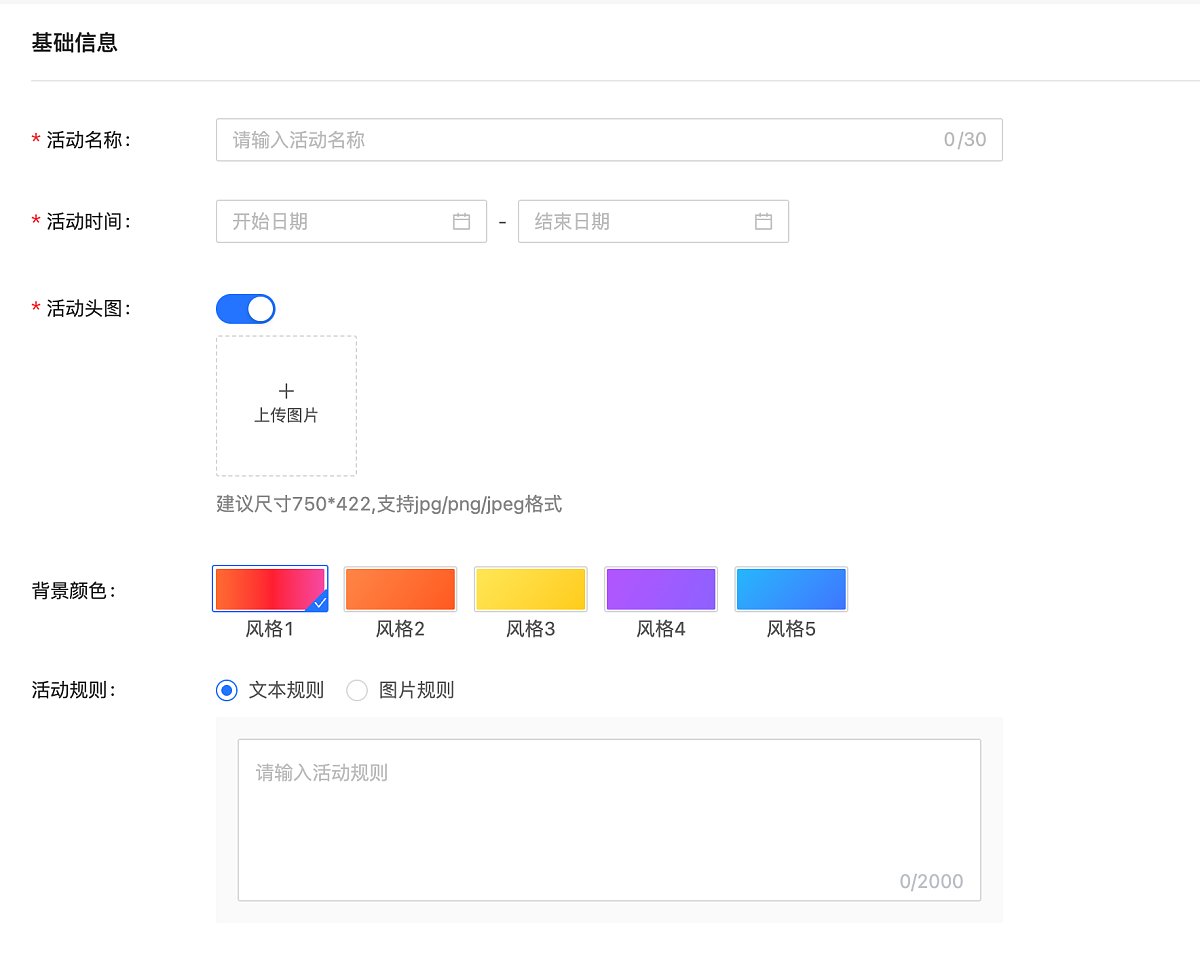Click the 风格5 label text
This screenshot has width=1200, height=964.
[791, 630]
